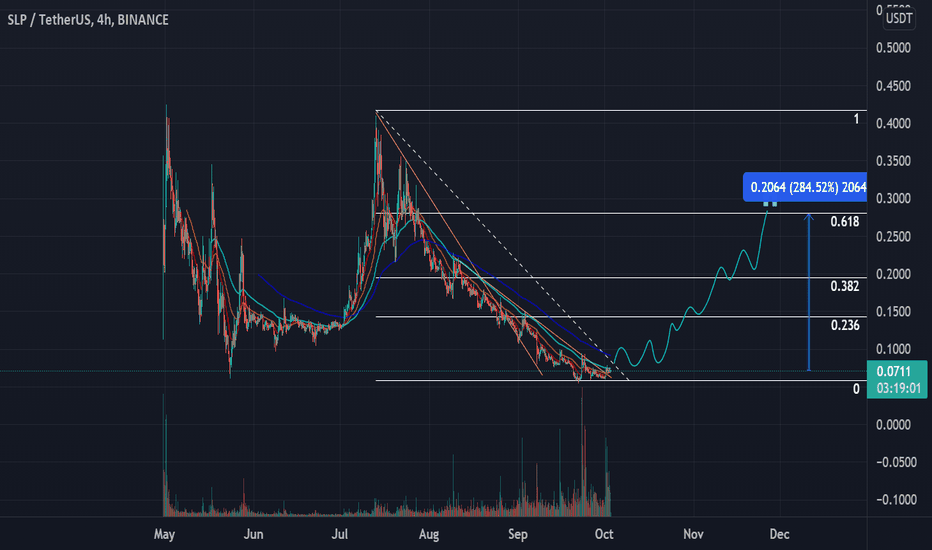This screenshot has width=932, height=550.
Task: Click the Aug label on time axis
Action: pyautogui.click(x=429, y=535)
